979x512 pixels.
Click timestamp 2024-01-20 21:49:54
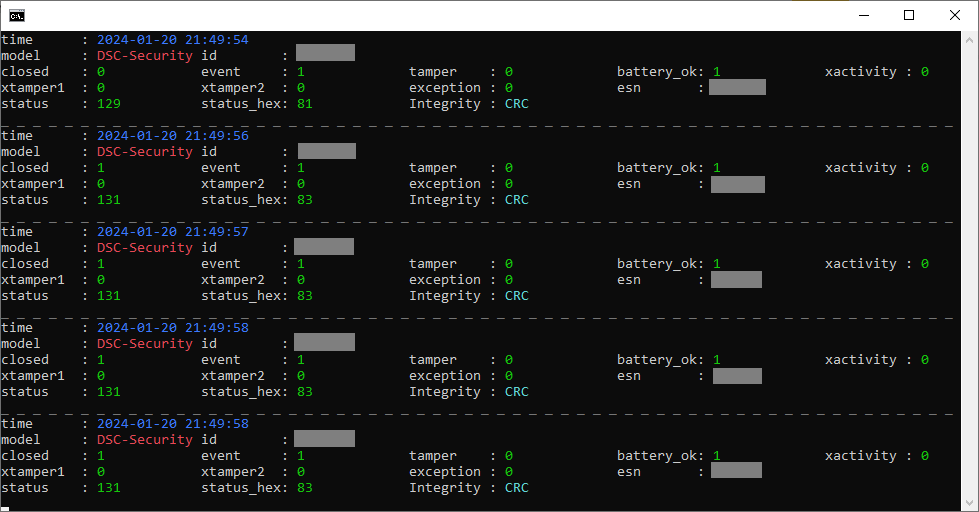coord(173,40)
